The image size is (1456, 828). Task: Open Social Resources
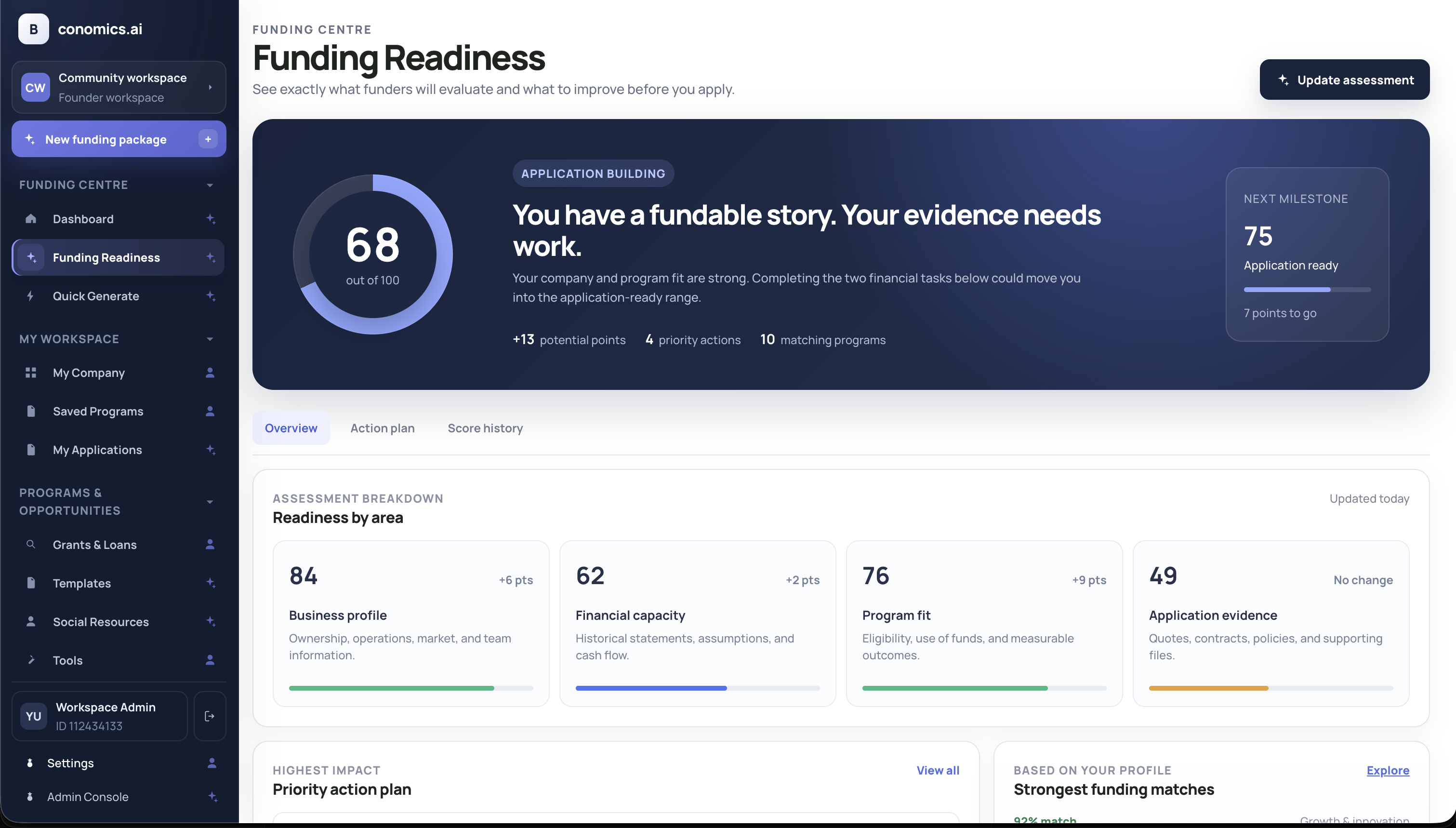(x=118, y=622)
